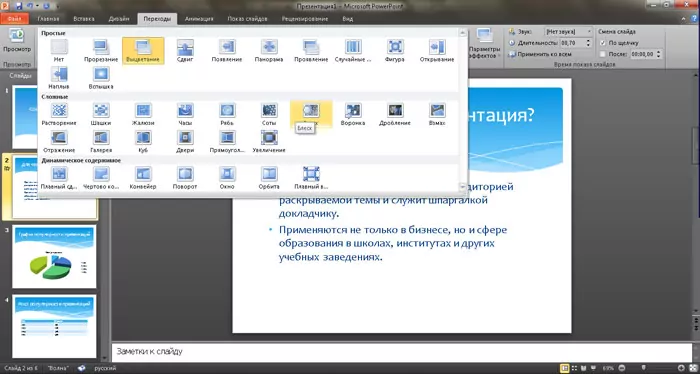Switch to the Анимация ribbon tab
This screenshot has width=700, height=374.
click(x=199, y=19)
